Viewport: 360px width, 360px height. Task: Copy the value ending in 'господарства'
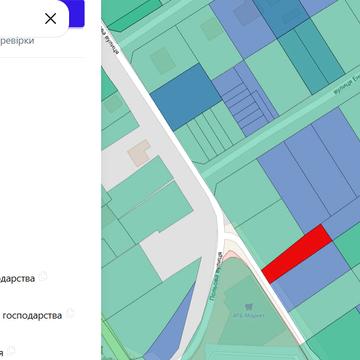70,314
